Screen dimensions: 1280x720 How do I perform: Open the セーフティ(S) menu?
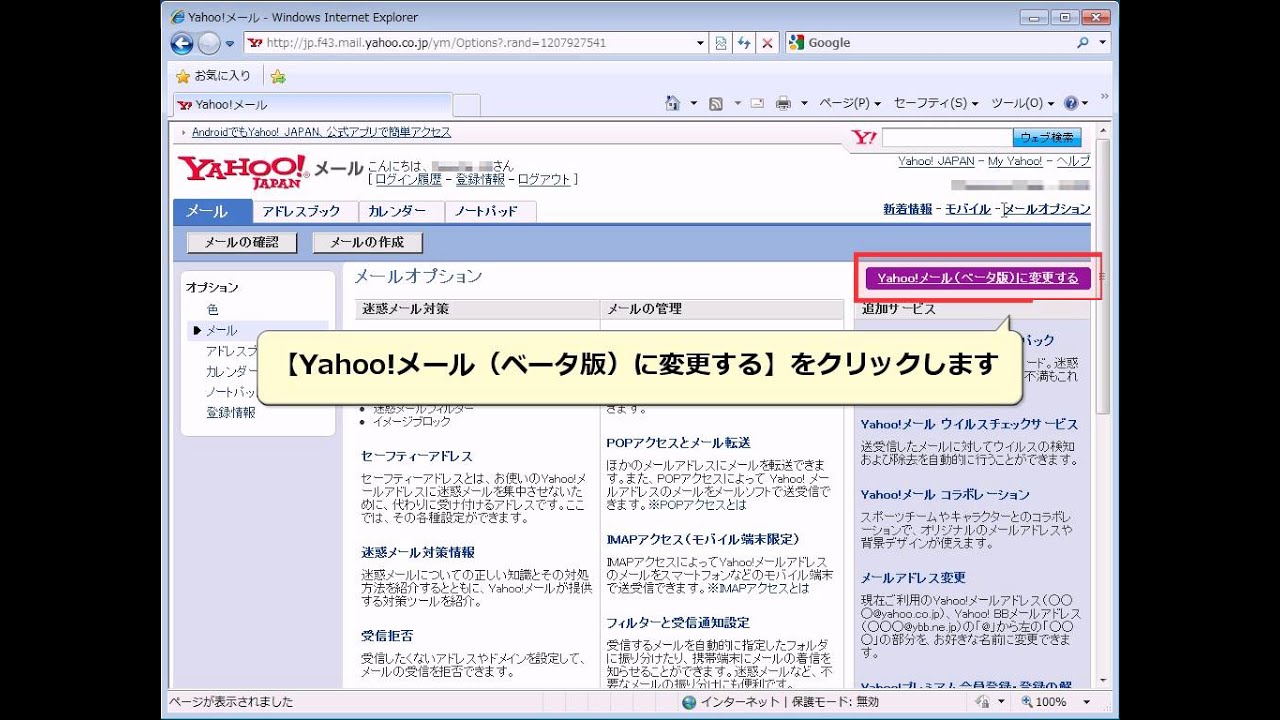(x=936, y=103)
